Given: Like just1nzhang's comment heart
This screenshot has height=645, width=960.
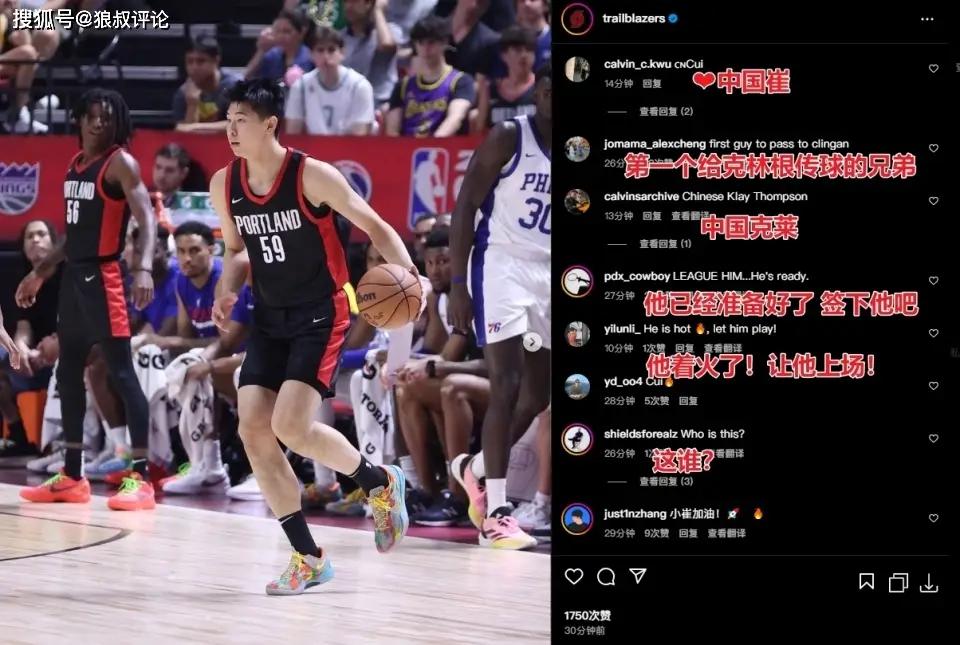Looking at the screenshot, I should pyautogui.click(x=933, y=518).
